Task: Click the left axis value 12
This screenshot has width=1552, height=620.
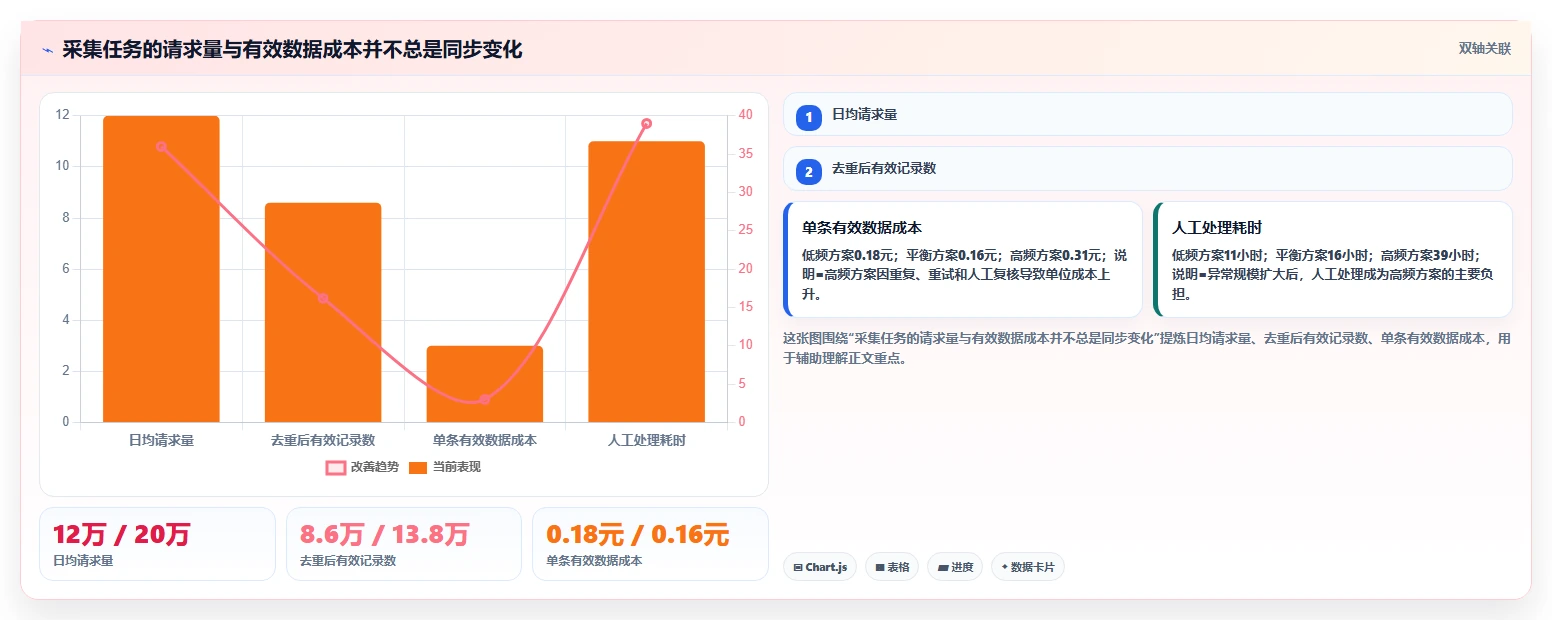Action: tap(63, 115)
